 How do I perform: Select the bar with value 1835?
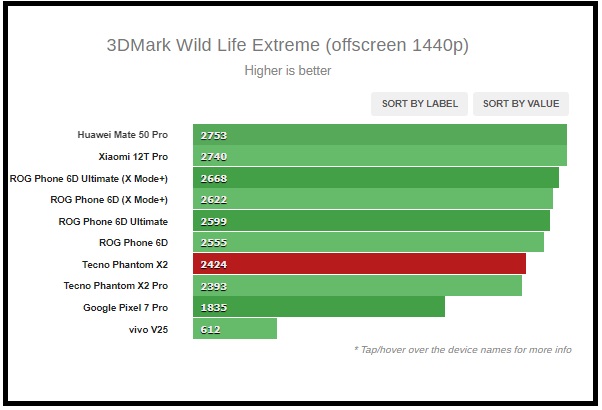[318, 307]
